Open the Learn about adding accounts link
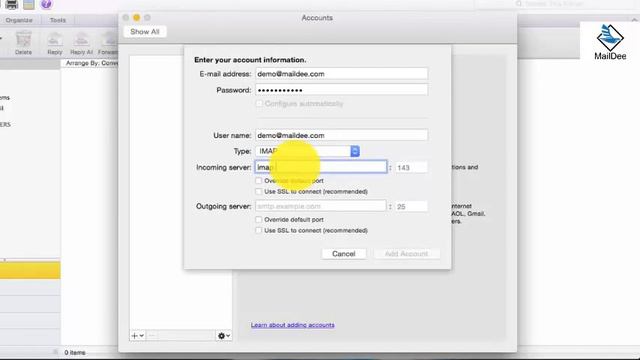Image resolution: width=640 pixels, height=360 pixels. [x=293, y=325]
